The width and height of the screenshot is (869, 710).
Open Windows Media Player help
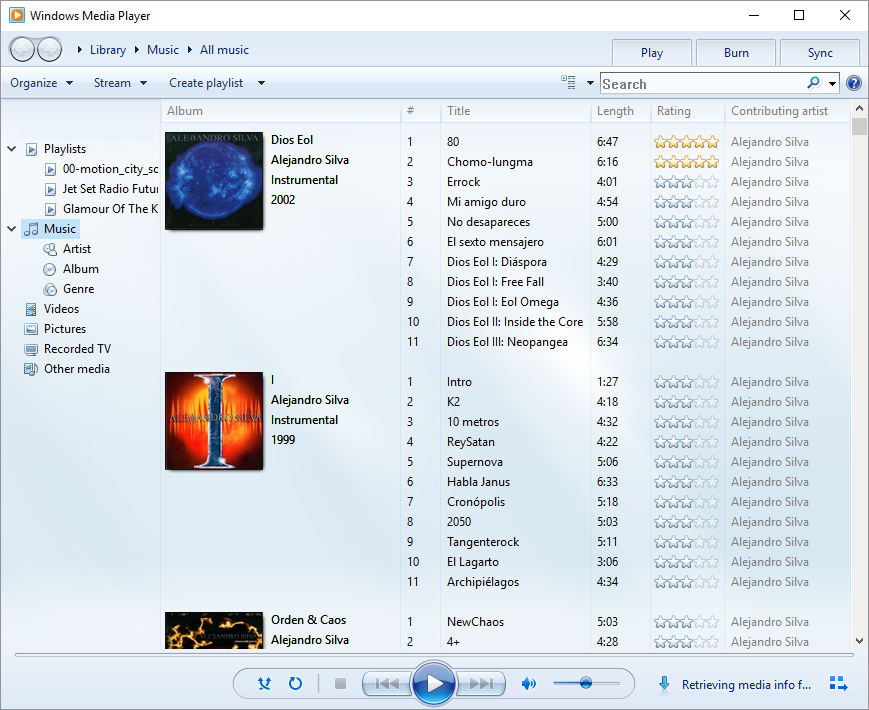[x=853, y=83]
